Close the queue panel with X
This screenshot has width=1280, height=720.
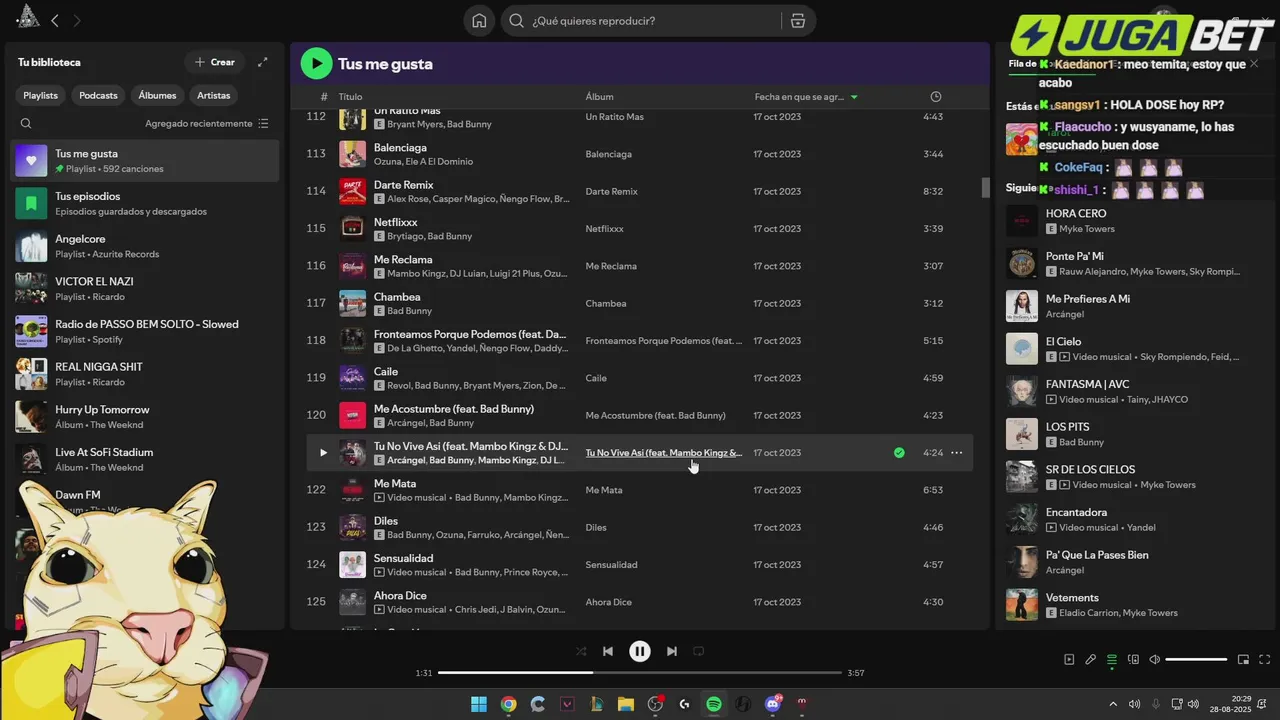click(x=1254, y=64)
